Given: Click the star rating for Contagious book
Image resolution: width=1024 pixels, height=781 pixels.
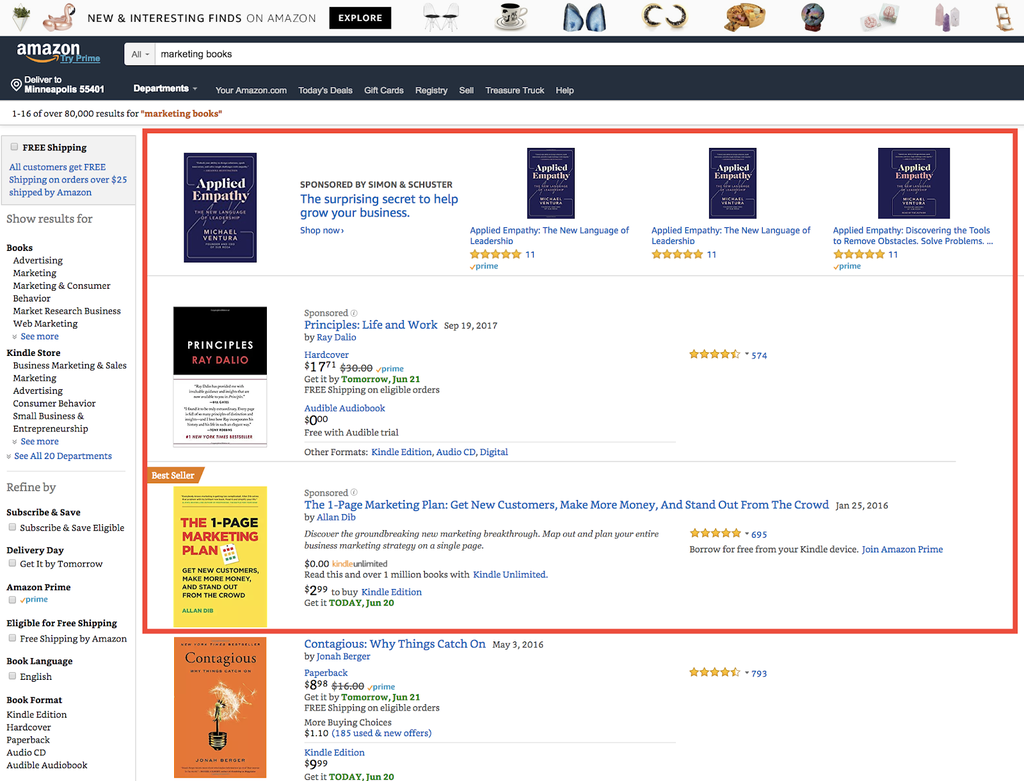Looking at the screenshot, I should coord(714,673).
